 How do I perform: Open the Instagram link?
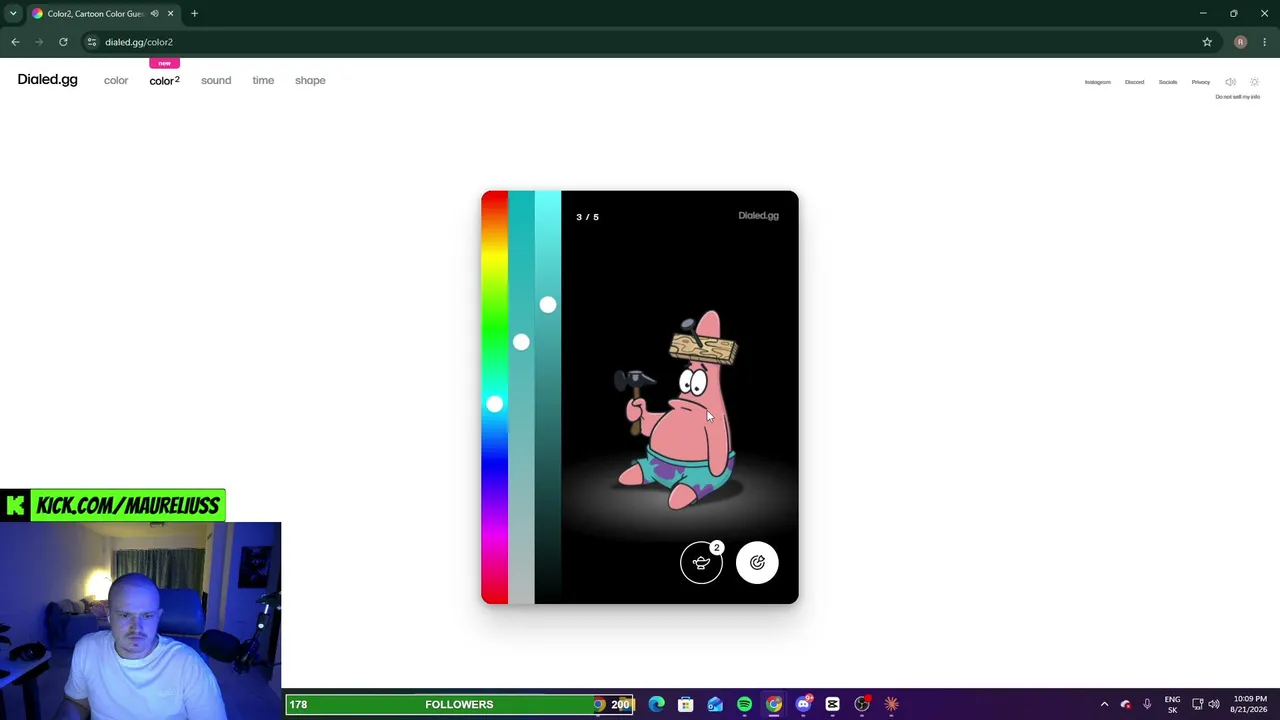1098,82
